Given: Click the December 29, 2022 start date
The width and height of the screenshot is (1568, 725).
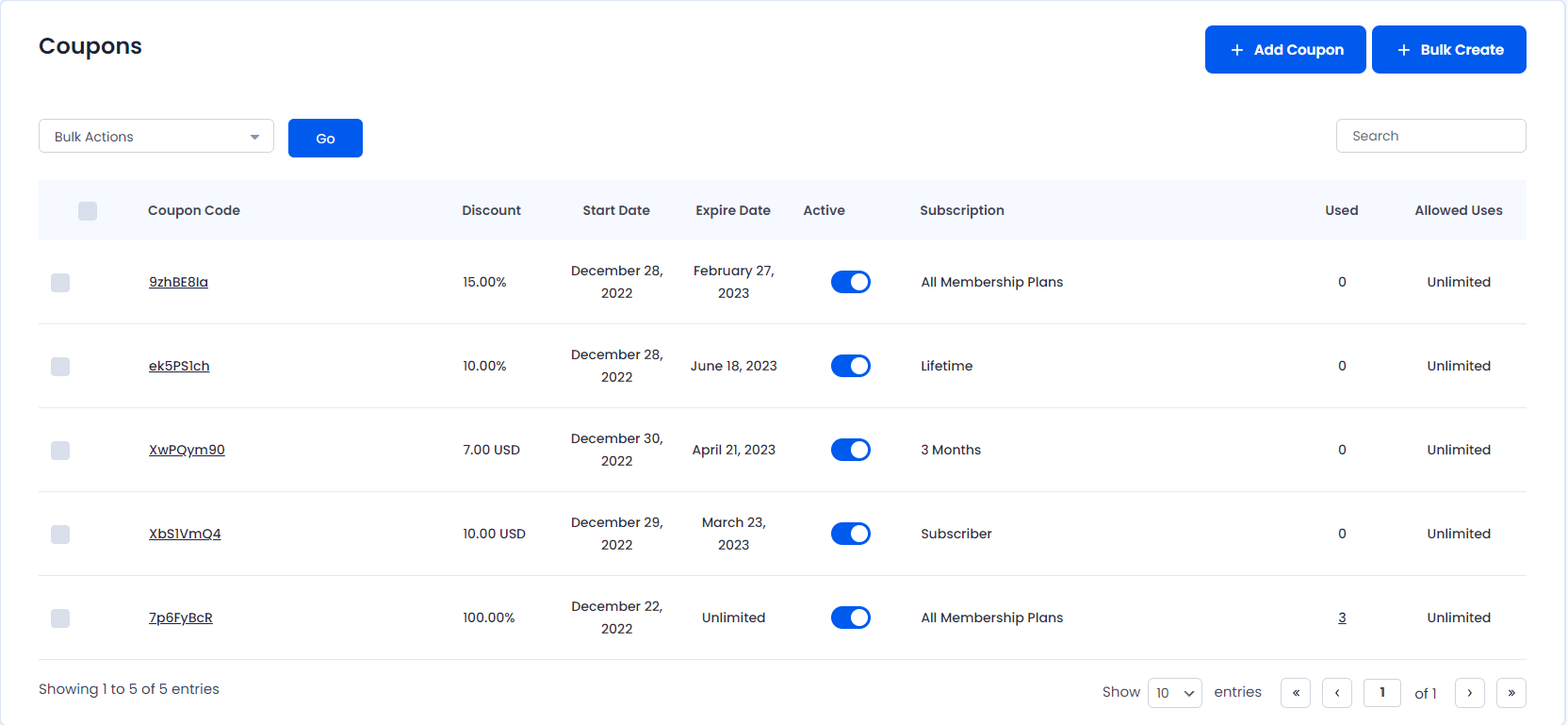Looking at the screenshot, I should 617,534.
